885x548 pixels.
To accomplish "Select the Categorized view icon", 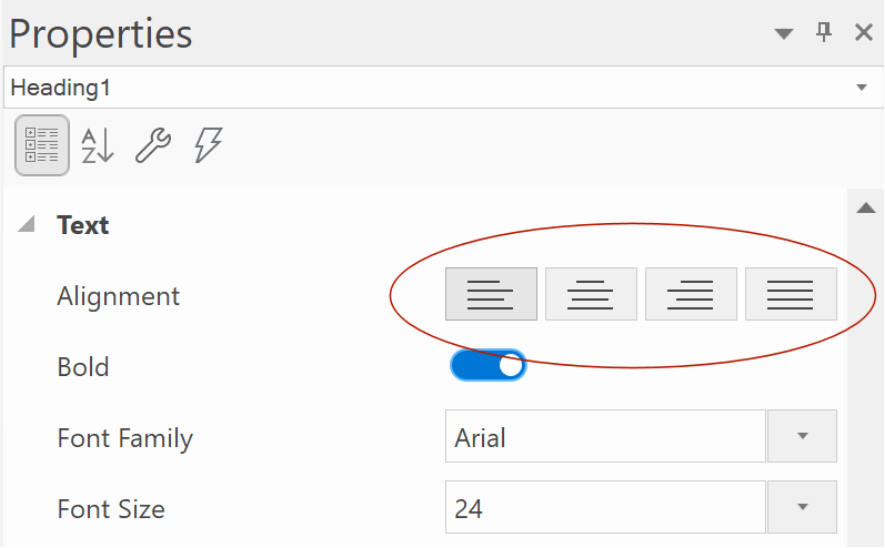I will (x=42, y=145).
